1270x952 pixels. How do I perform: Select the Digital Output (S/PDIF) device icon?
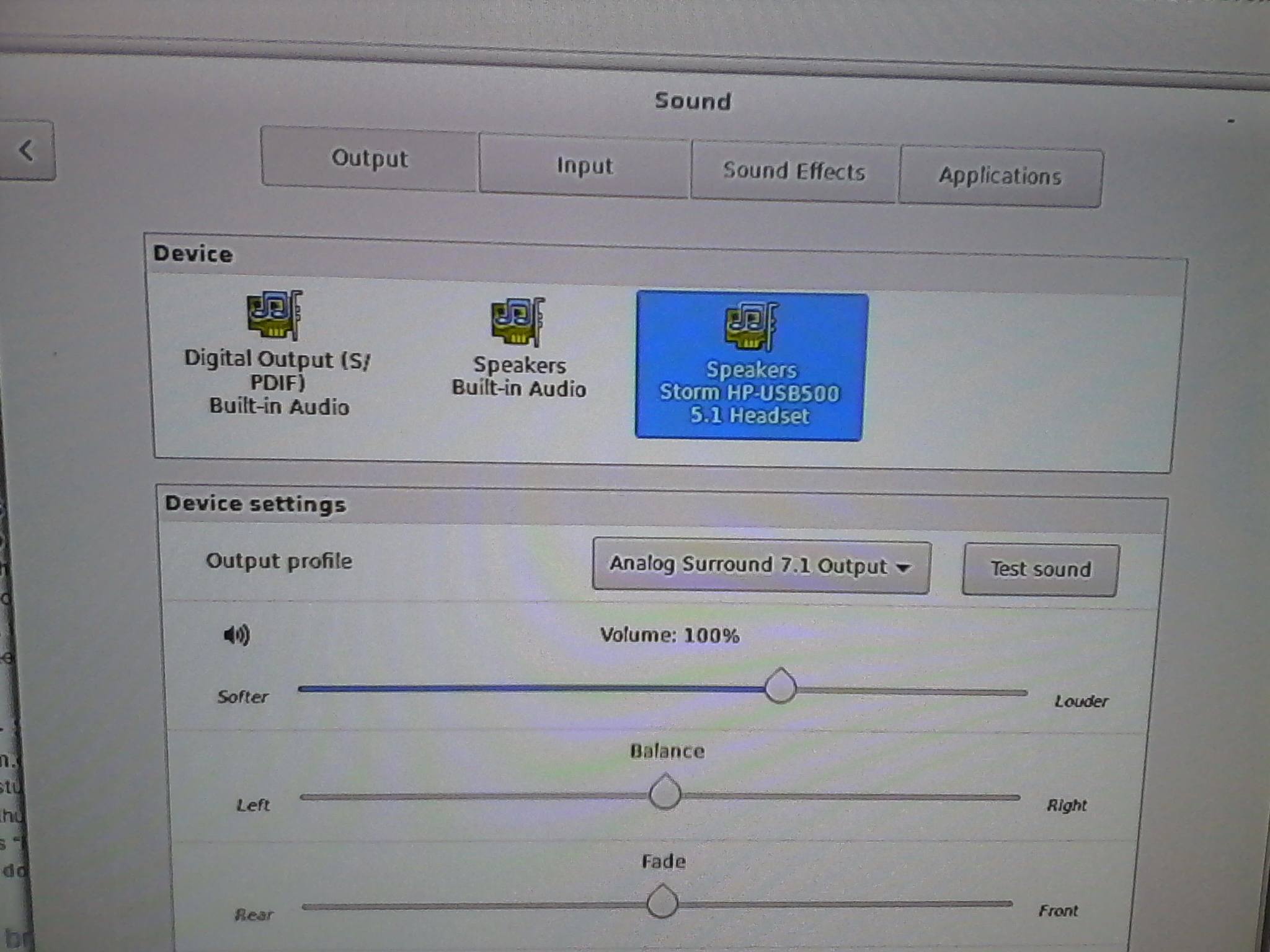pyautogui.click(x=275, y=315)
